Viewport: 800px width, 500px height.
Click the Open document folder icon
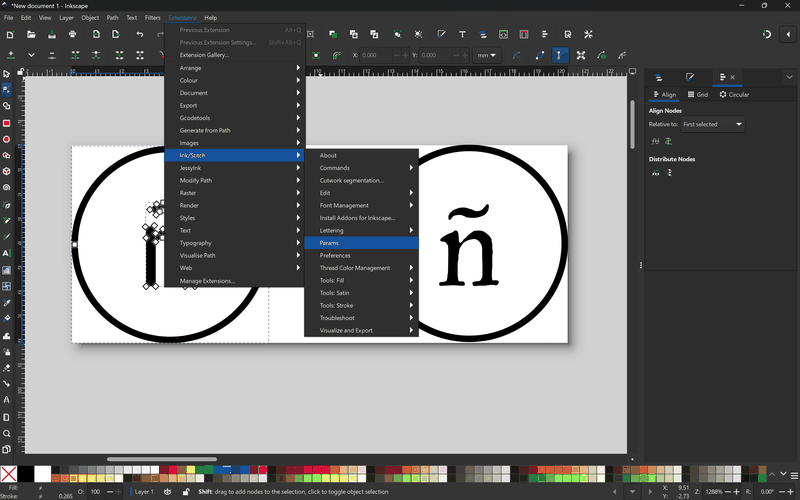(x=31, y=34)
